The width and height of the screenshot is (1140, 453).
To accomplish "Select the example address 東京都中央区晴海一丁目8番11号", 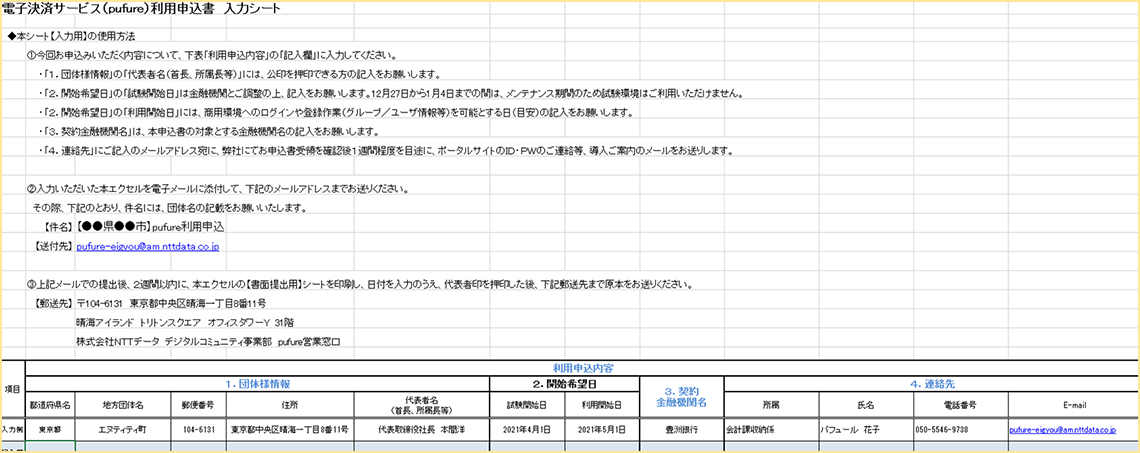I will tap(289, 430).
